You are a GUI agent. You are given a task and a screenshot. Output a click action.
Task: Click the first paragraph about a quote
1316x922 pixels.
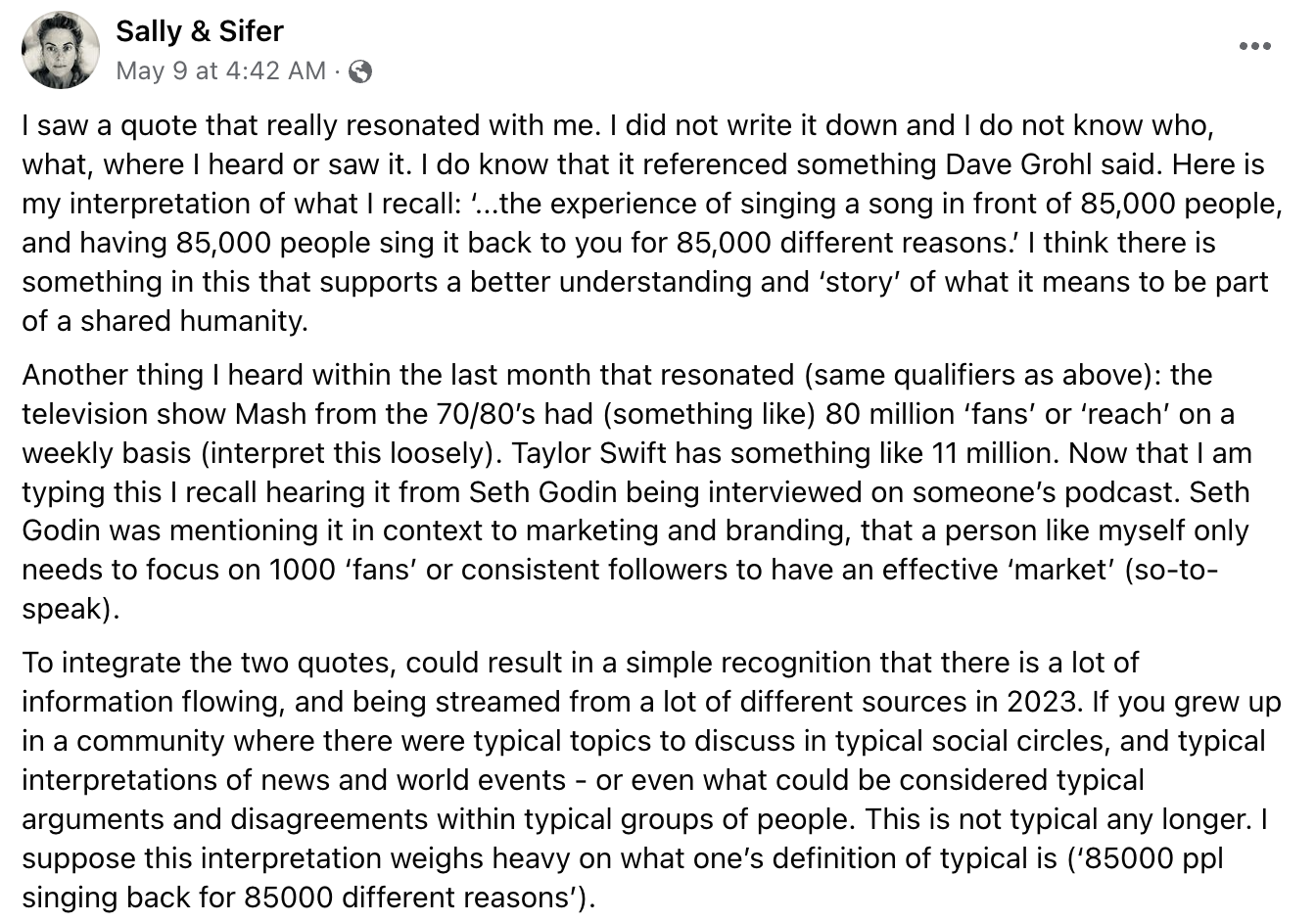(646, 223)
